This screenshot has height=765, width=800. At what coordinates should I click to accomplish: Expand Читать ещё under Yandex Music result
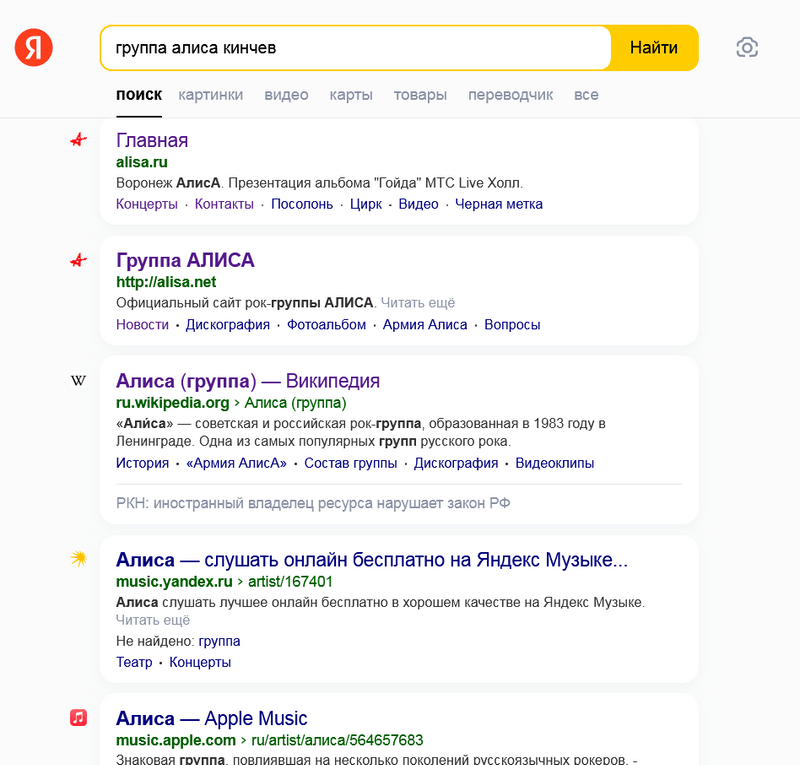[152, 620]
